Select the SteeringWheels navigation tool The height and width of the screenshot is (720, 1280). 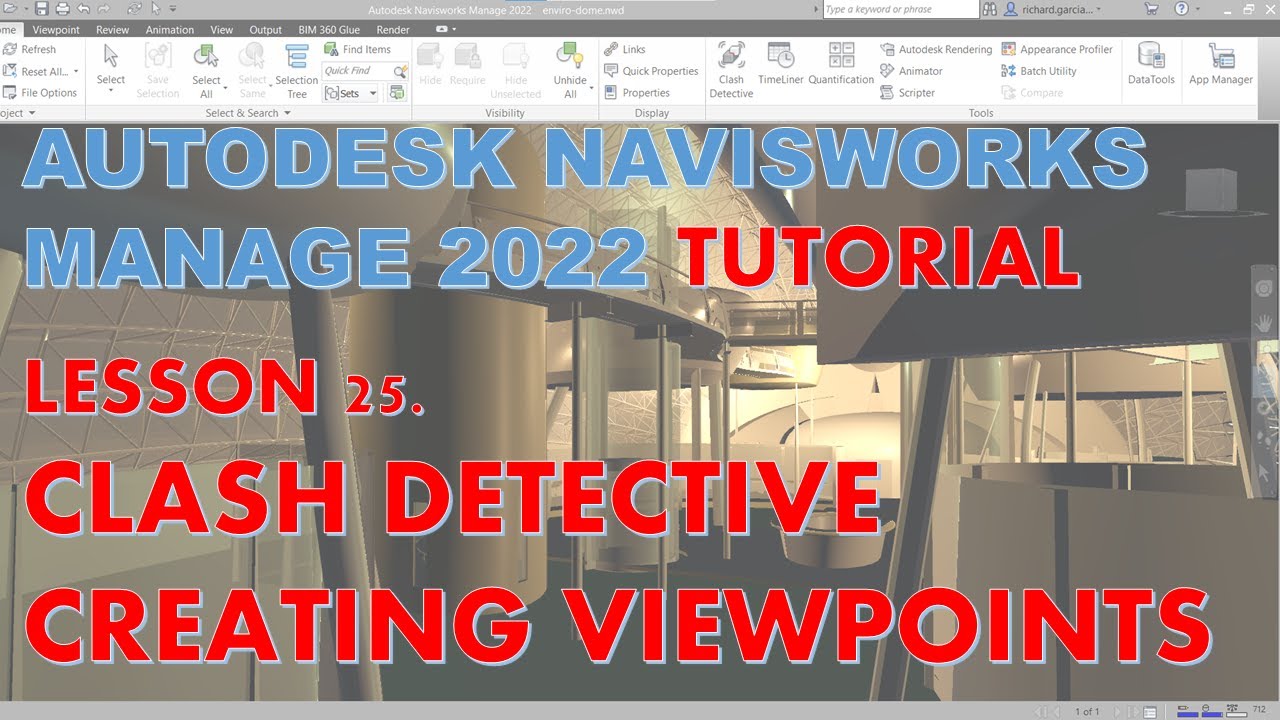pyautogui.click(x=1266, y=290)
